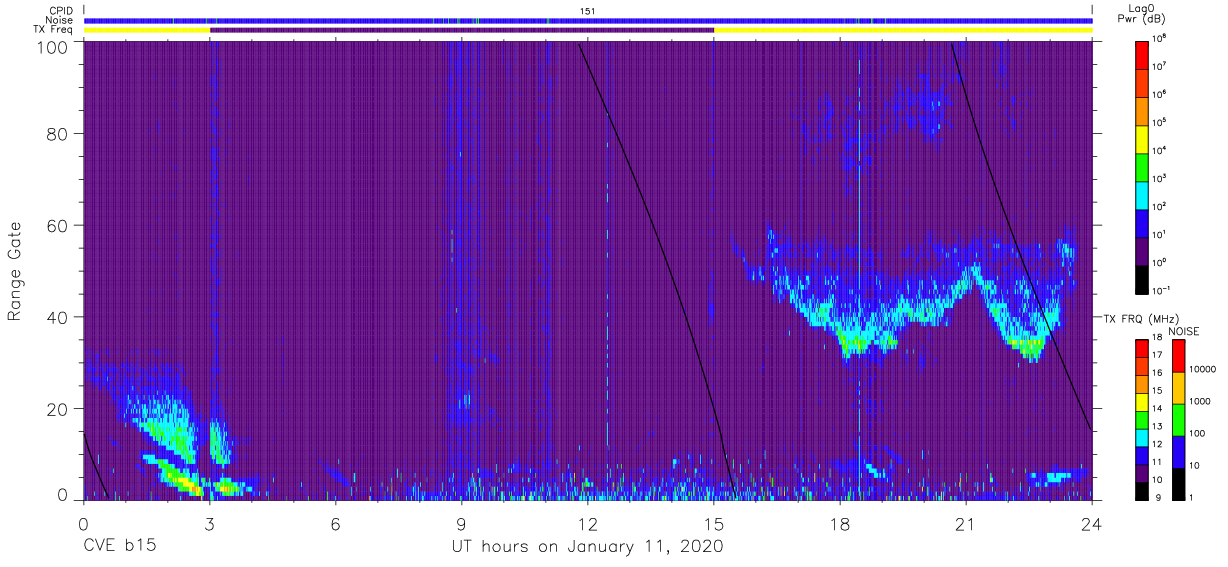Click the 10^8 label on power colorbar

click(1160, 38)
